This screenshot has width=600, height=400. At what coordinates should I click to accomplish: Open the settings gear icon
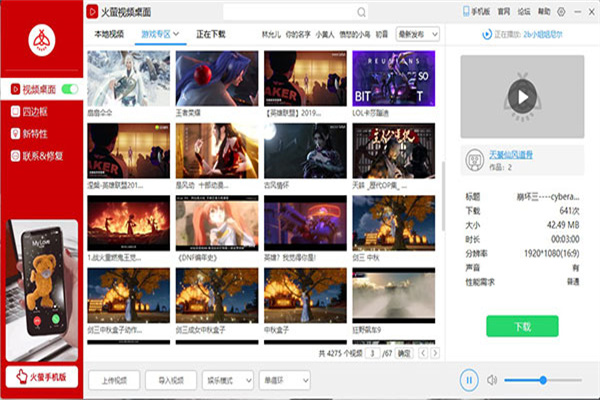(x=561, y=12)
